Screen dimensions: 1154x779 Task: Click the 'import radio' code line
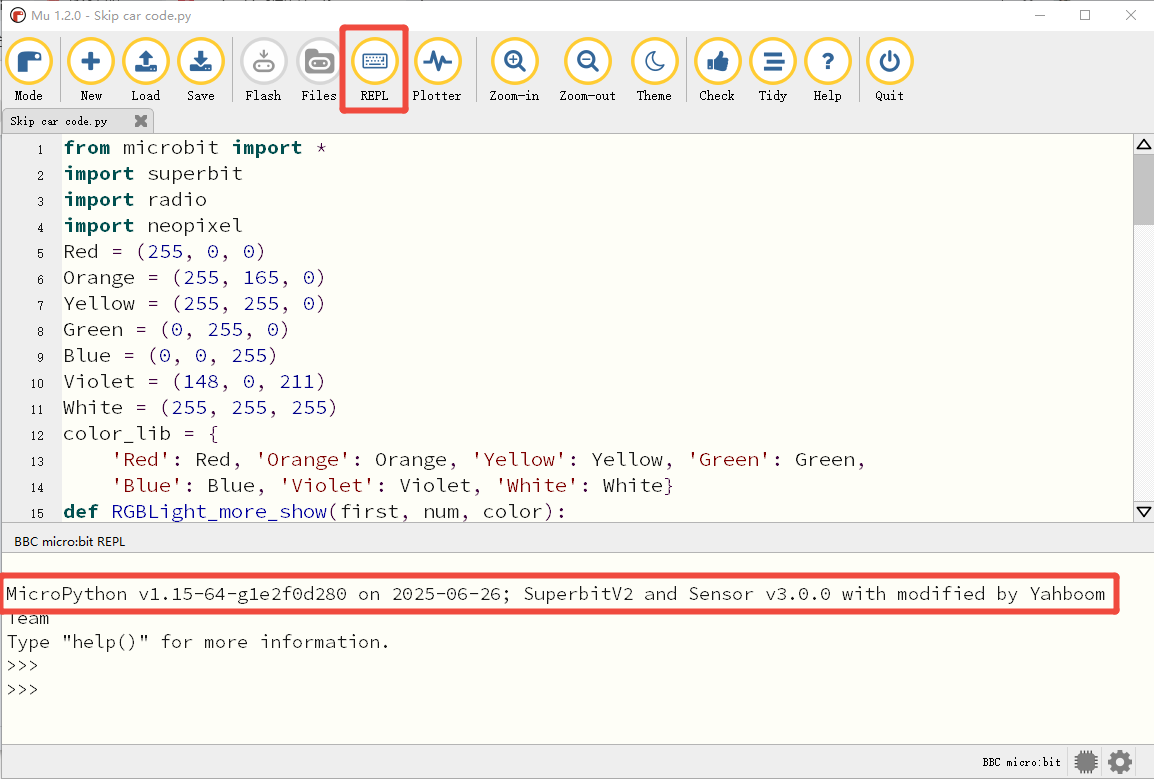[x=135, y=200]
